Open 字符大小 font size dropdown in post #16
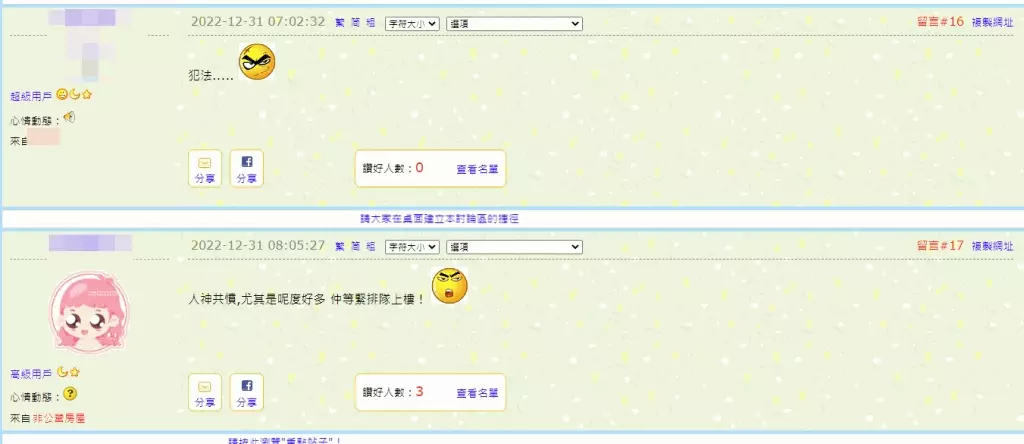The image size is (1024, 444). (x=412, y=23)
